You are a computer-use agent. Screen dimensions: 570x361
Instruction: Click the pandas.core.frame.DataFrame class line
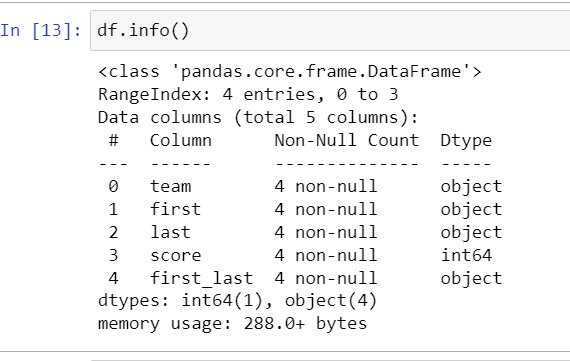click(x=290, y=72)
